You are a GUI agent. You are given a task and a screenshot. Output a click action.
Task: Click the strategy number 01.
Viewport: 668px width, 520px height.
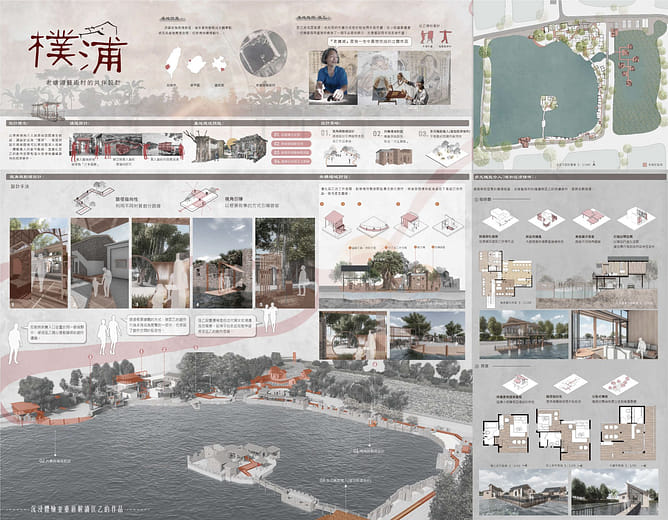325,133
